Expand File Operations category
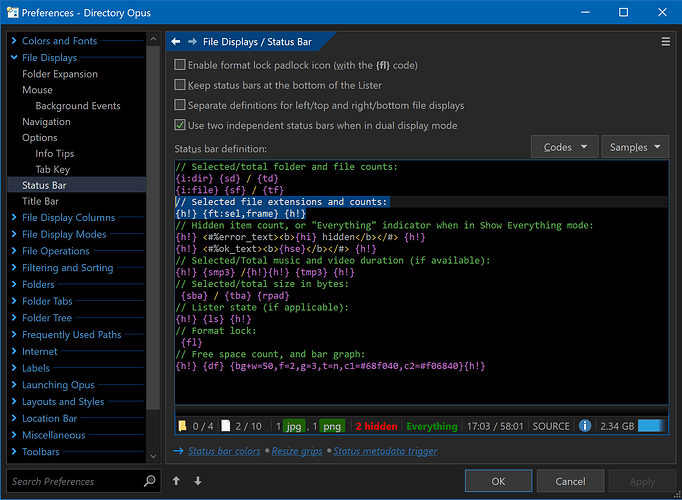 (14, 250)
